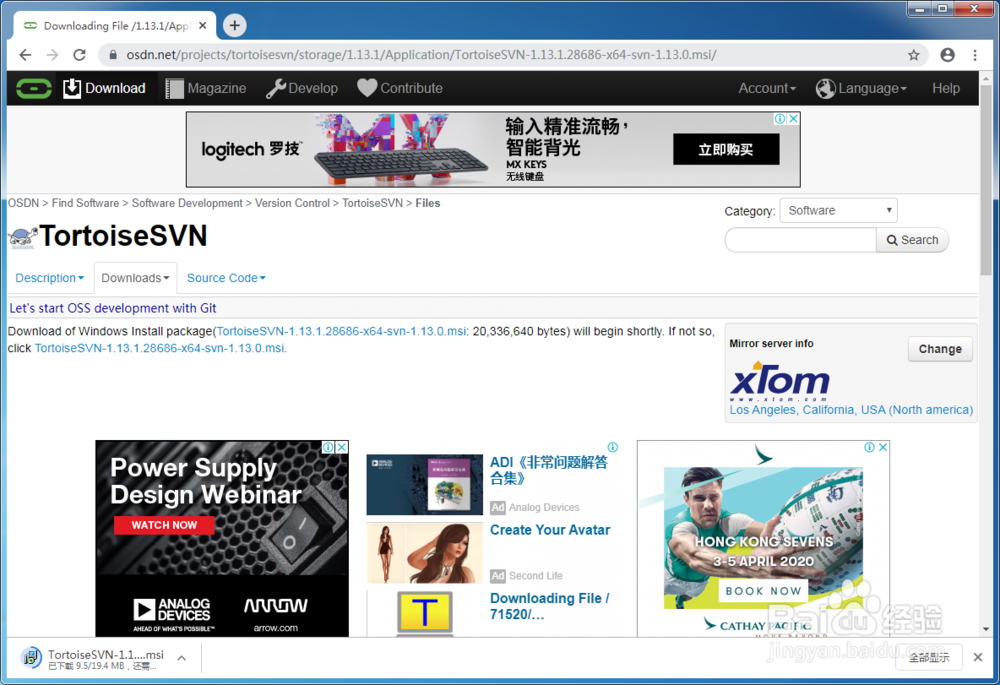Viewport: 1000px width, 685px height.
Task: Click the page reload icon
Action: pos(79,55)
